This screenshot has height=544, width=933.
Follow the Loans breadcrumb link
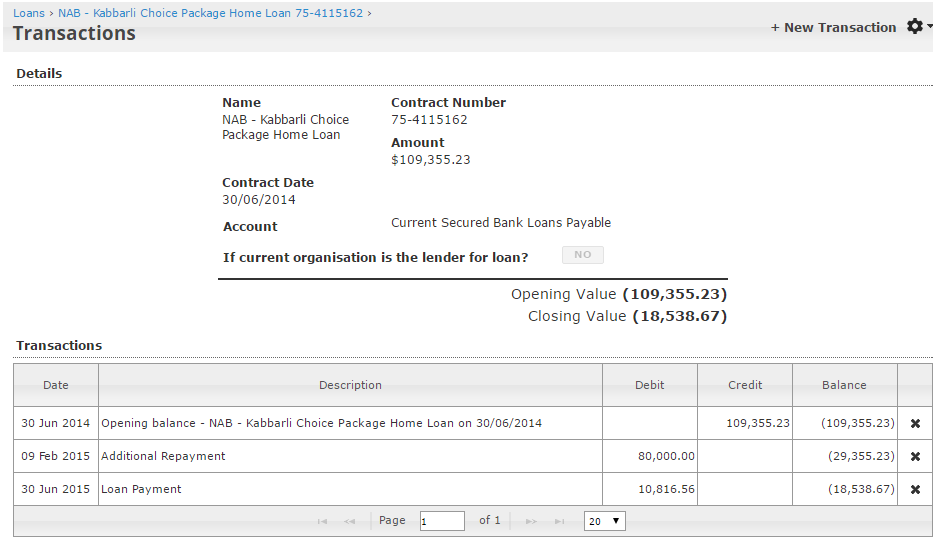pyautogui.click(x=29, y=12)
